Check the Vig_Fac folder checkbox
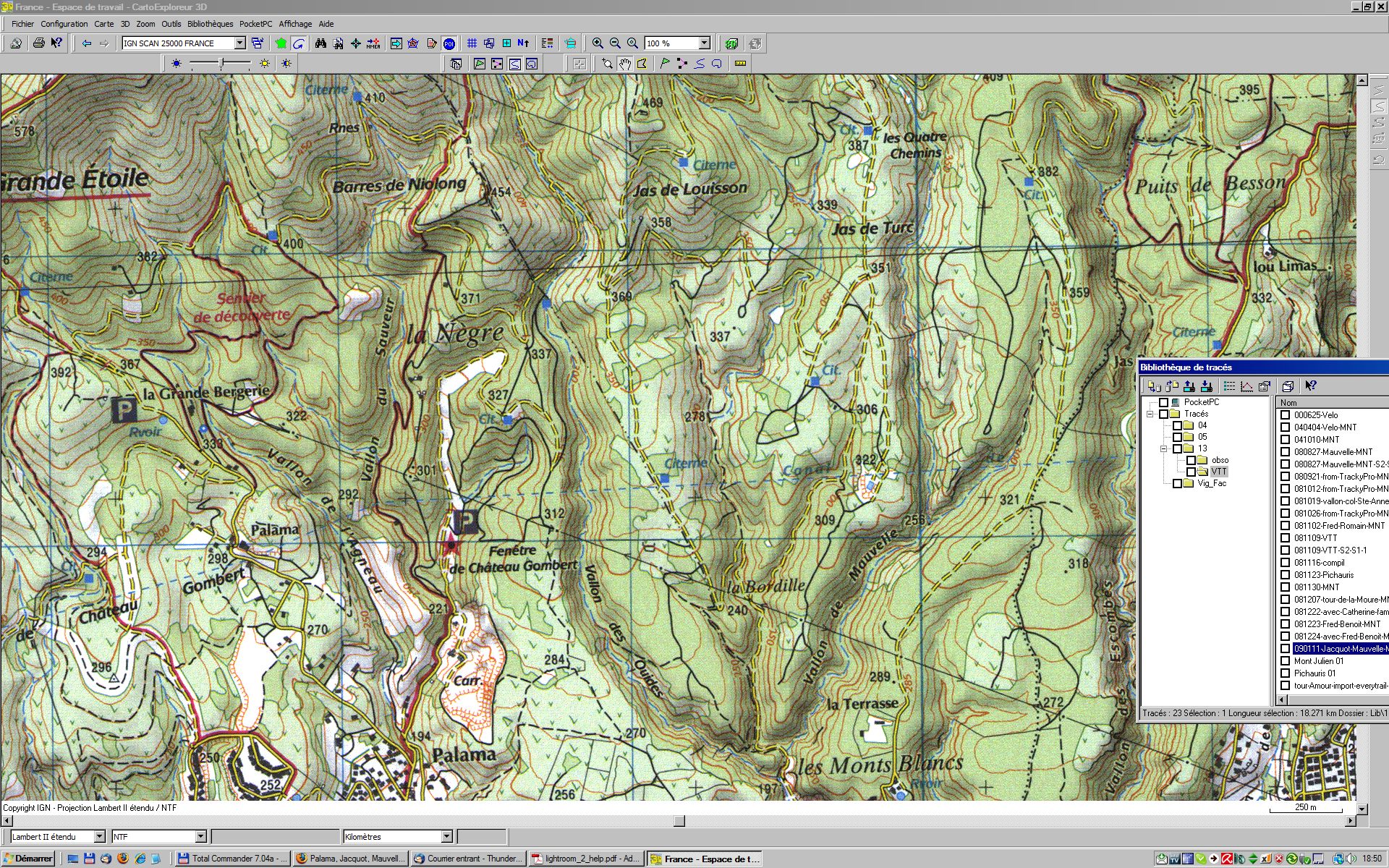 click(x=1177, y=483)
